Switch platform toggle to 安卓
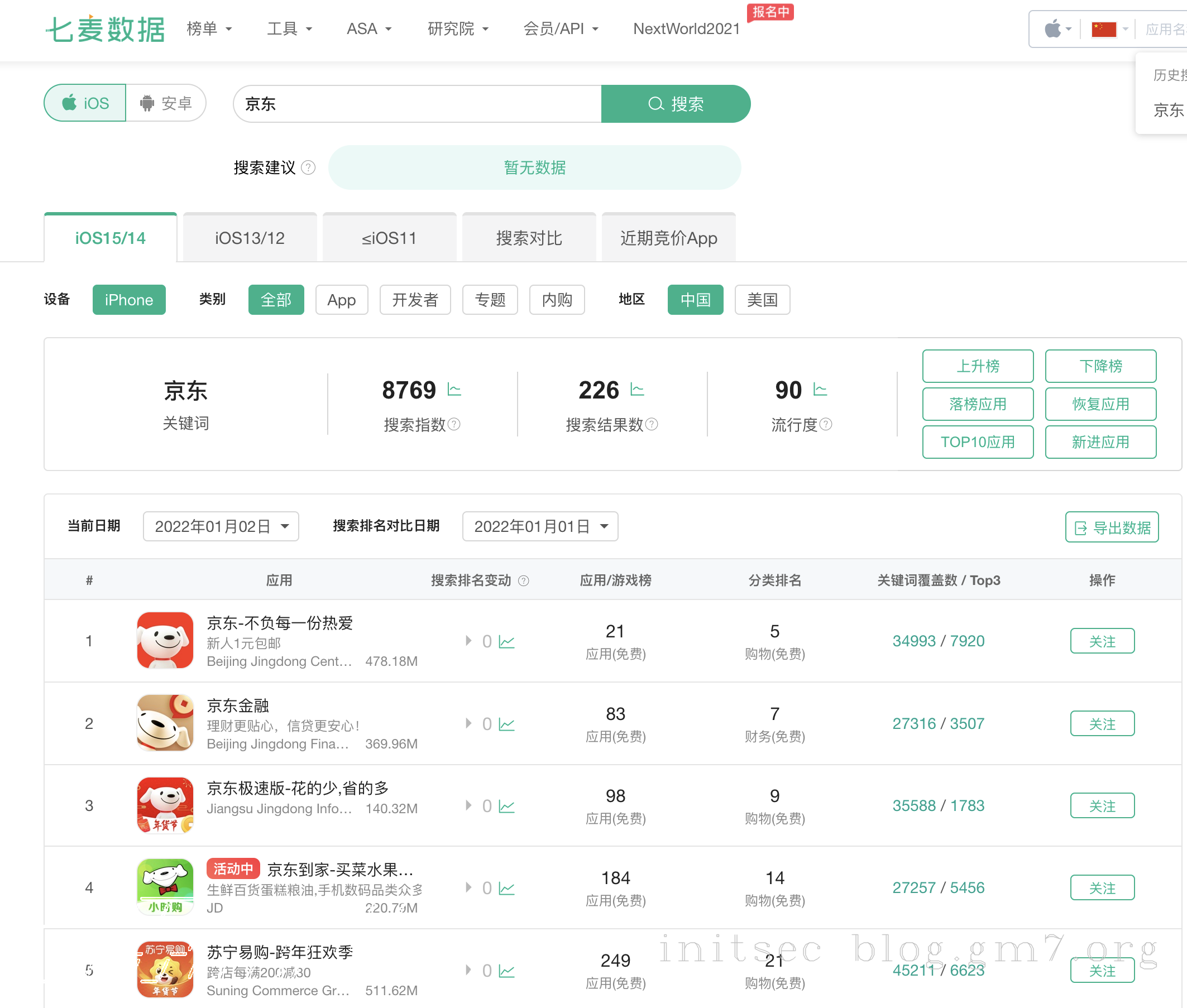Viewport: 1187px width, 1008px height. coord(166,103)
